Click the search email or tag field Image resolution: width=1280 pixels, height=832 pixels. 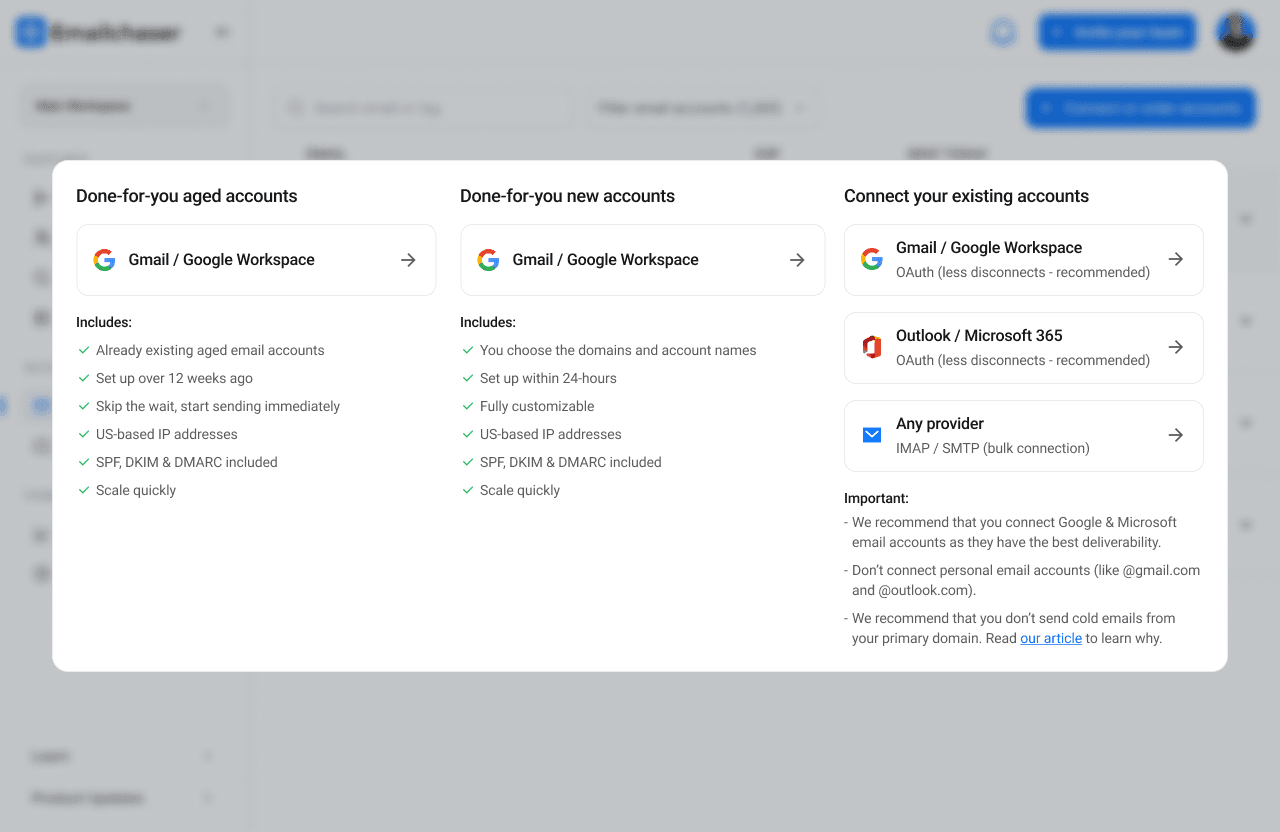422,107
